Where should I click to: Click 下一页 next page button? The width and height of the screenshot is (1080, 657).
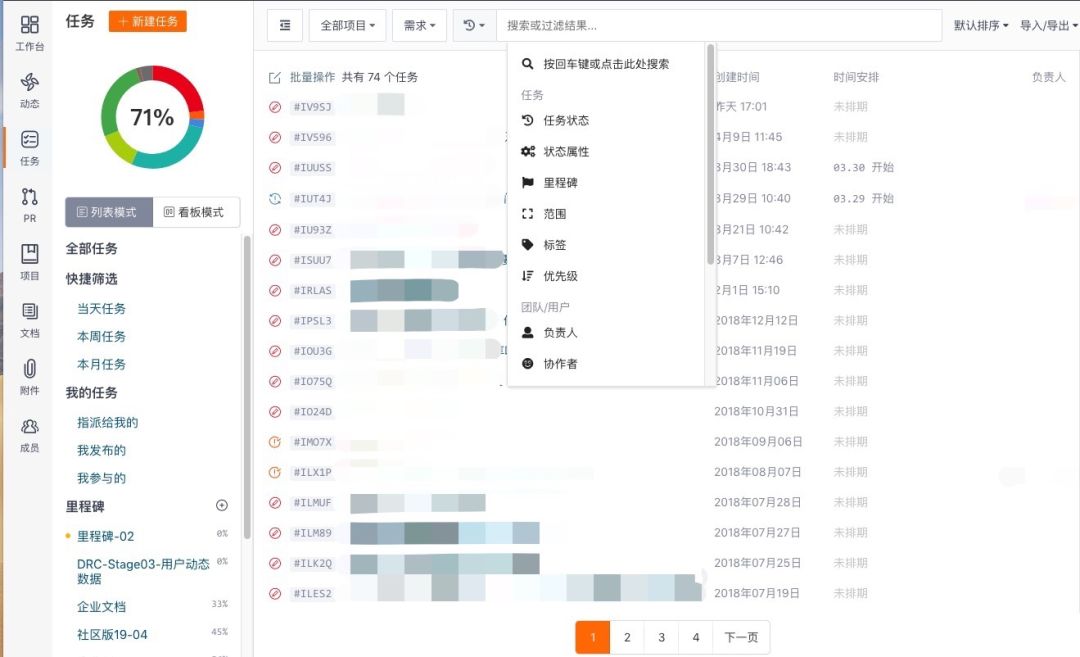[x=741, y=637]
